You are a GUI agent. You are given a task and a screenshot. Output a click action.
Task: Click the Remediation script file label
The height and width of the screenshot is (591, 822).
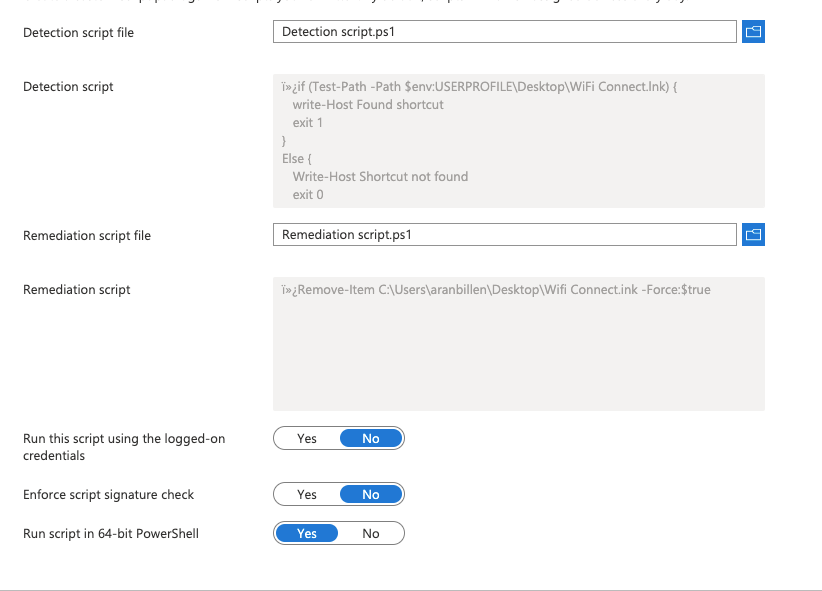[x=86, y=235]
